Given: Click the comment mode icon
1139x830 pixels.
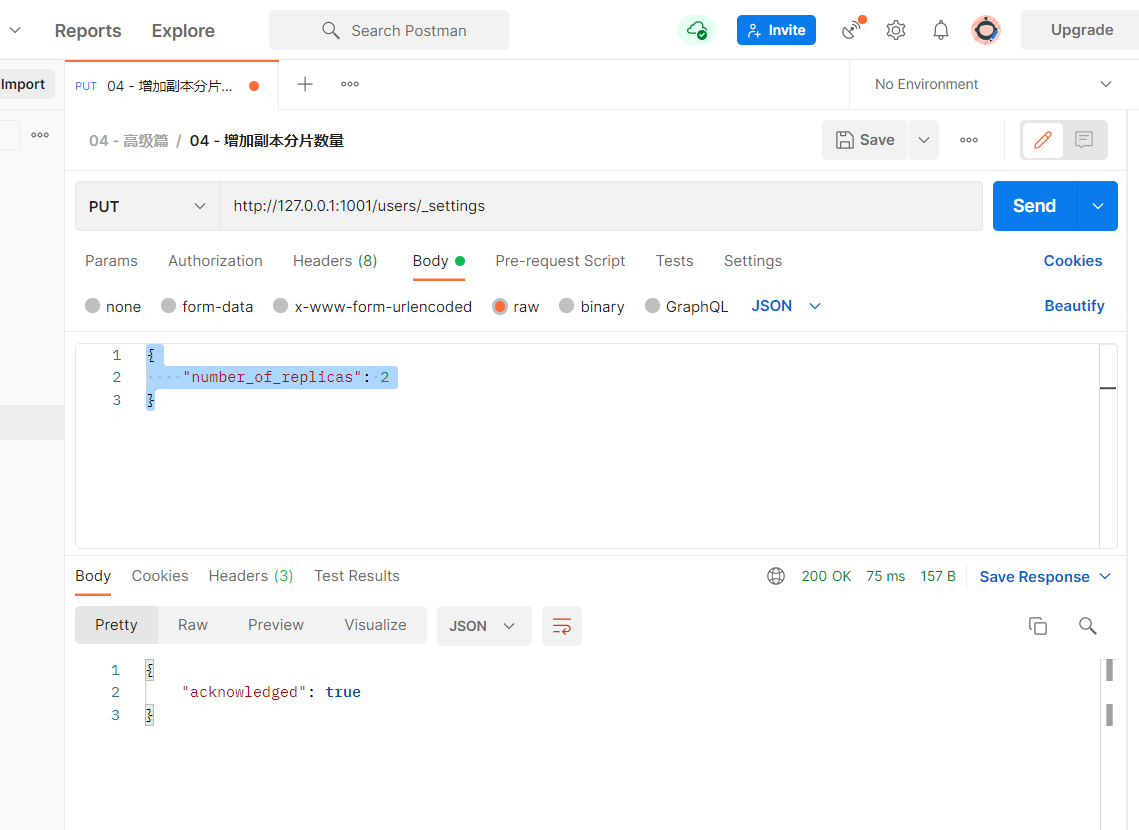Looking at the screenshot, I should 1084,140.
